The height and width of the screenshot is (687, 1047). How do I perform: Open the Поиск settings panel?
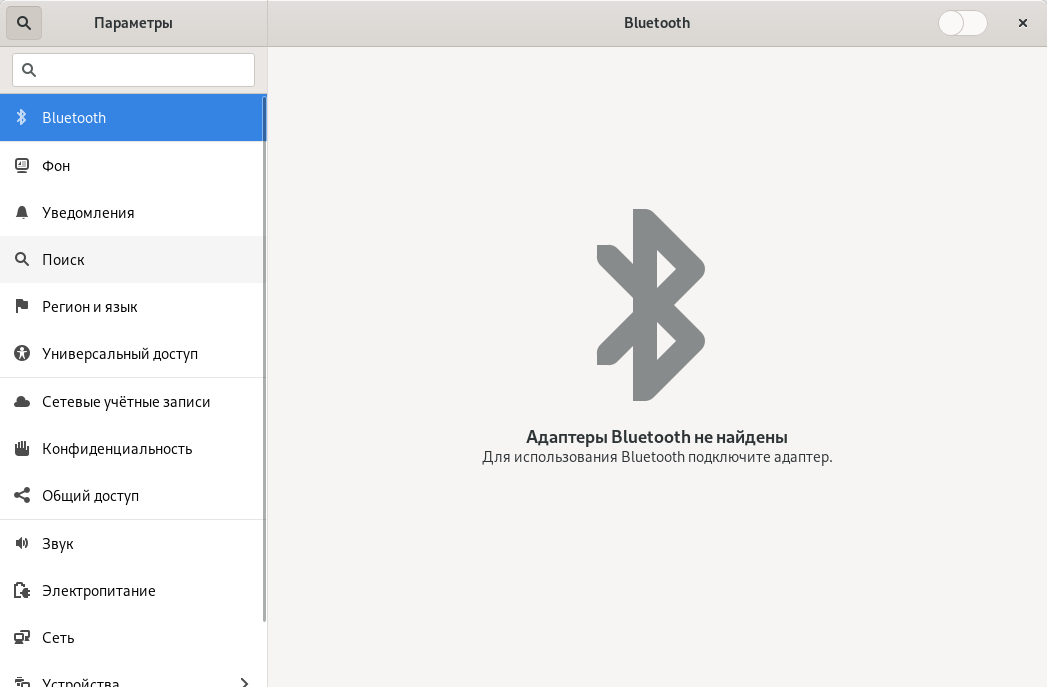[63, 260]
